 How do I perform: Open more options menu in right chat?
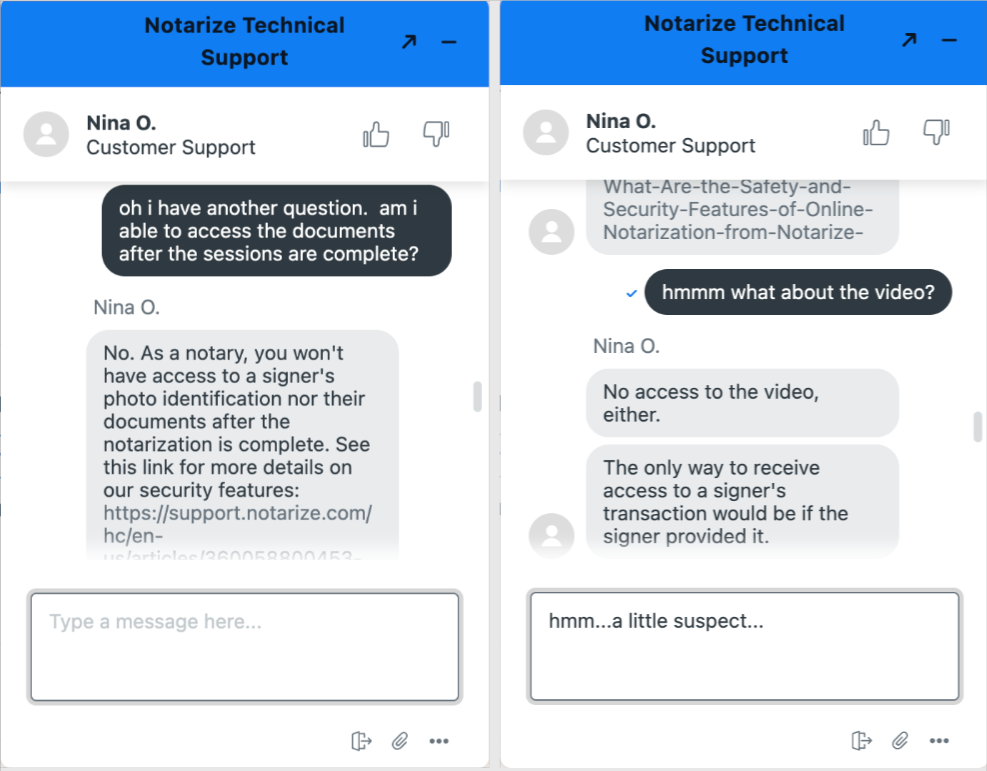[939, 741]
